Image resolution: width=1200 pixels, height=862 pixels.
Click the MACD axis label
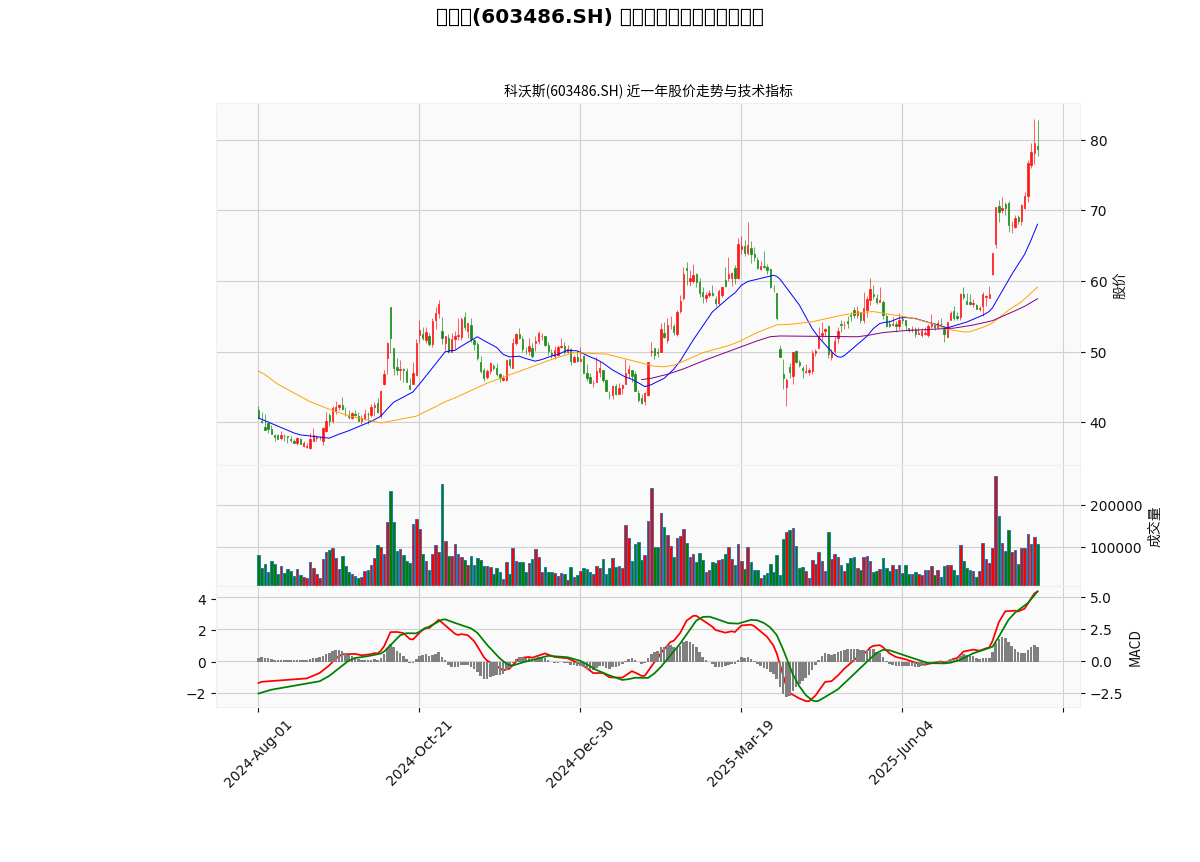1135,648
